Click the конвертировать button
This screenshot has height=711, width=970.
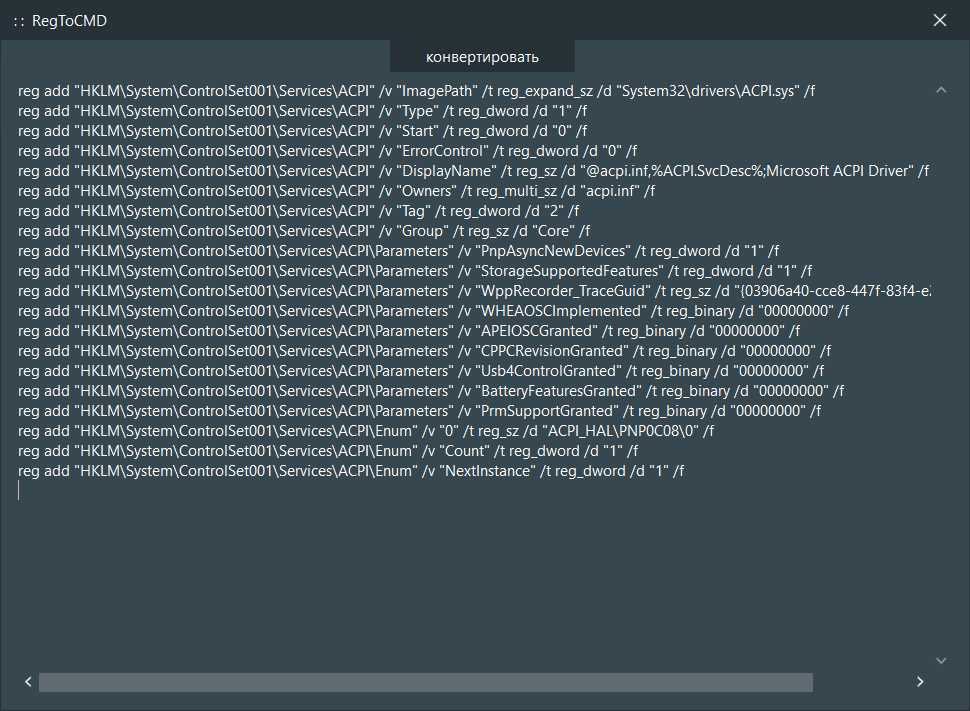point(482,56)
